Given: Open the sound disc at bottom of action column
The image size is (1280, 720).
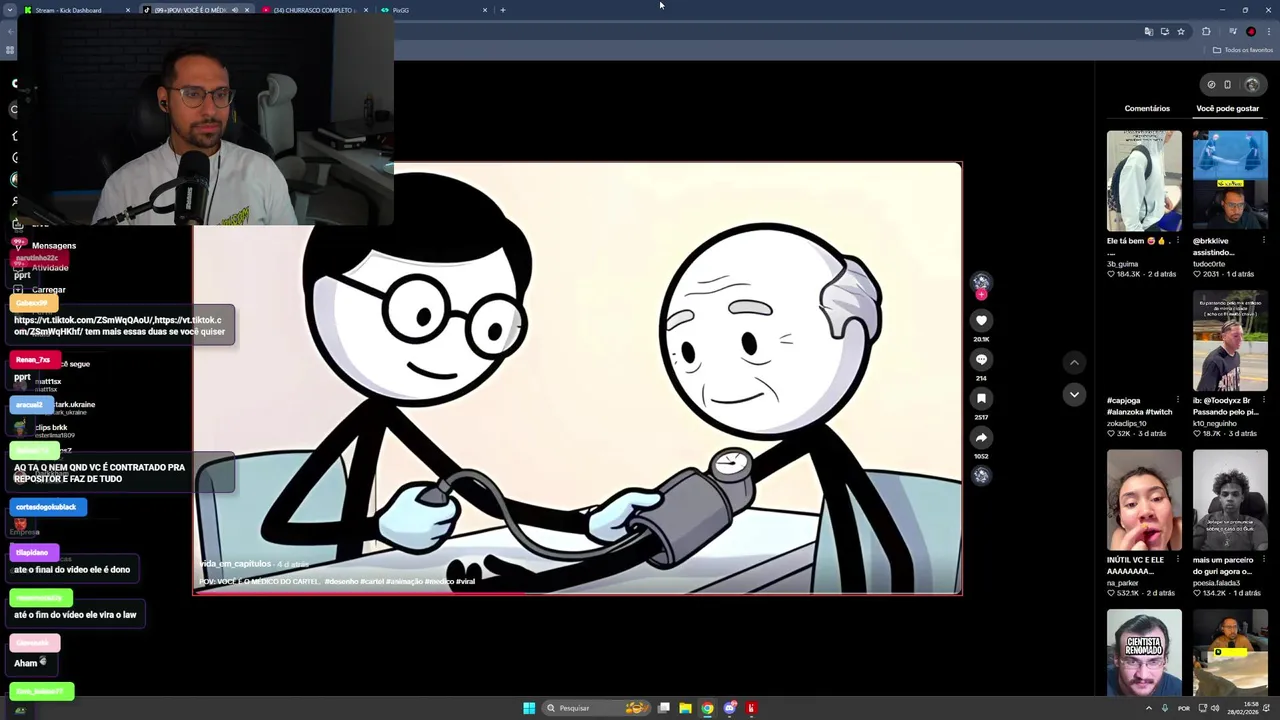Looking at the screenshot, I should (x=981, y=476).
